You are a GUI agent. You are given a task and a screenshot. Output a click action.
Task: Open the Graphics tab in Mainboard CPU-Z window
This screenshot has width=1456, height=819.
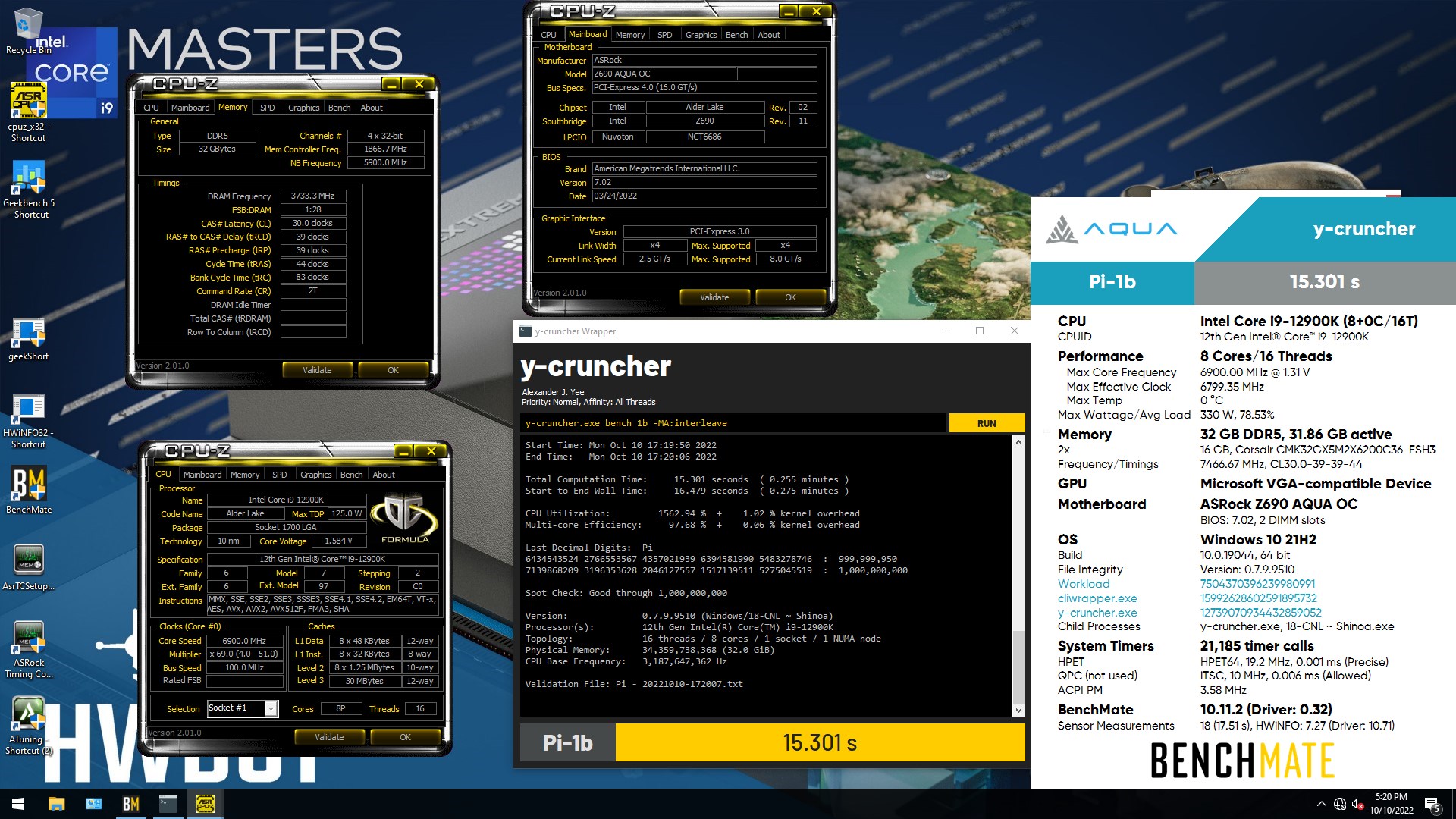701,35
